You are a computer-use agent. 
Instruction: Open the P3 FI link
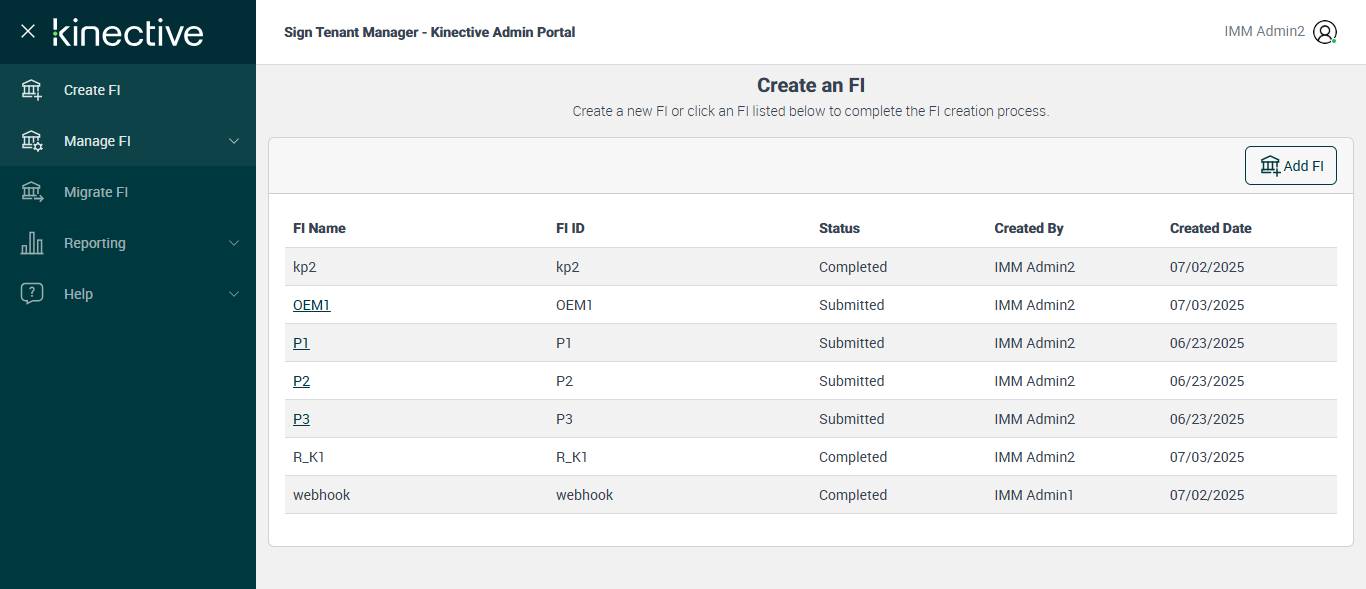point(301,419)
